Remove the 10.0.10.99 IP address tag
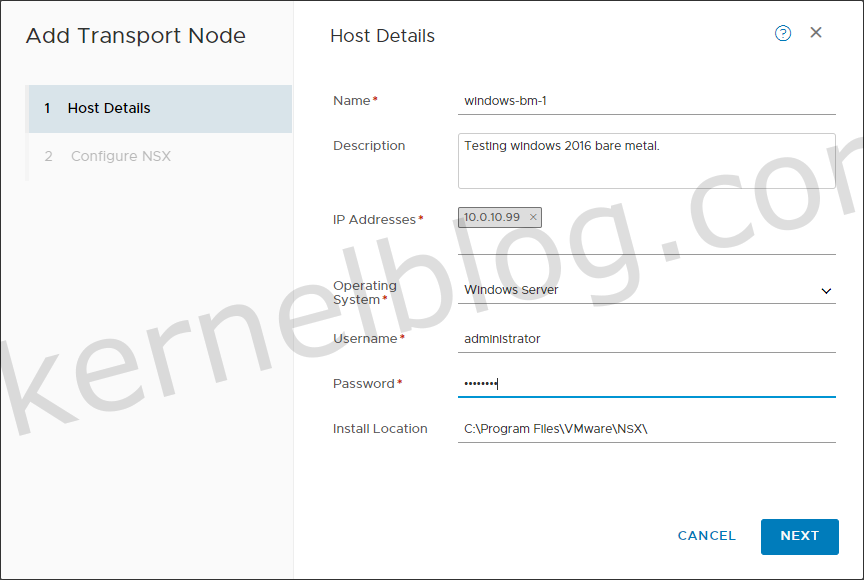This screenshot has height=580, width=864. tap(533, 217)
